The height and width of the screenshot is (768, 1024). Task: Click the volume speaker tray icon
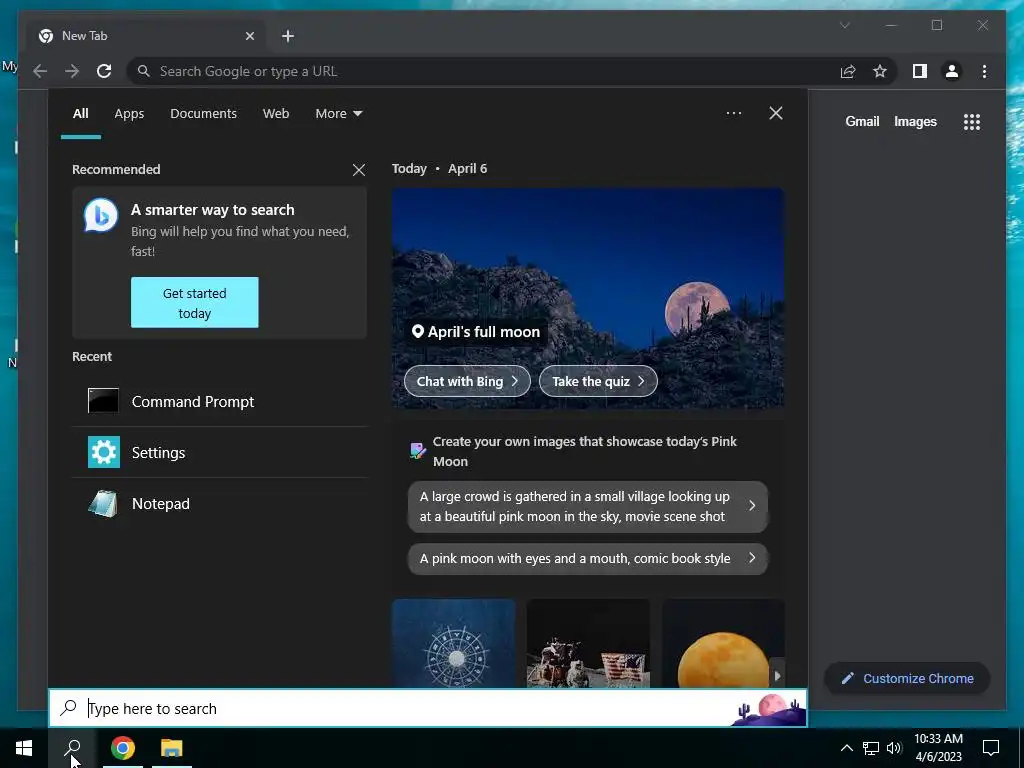[x=894, y=748]
